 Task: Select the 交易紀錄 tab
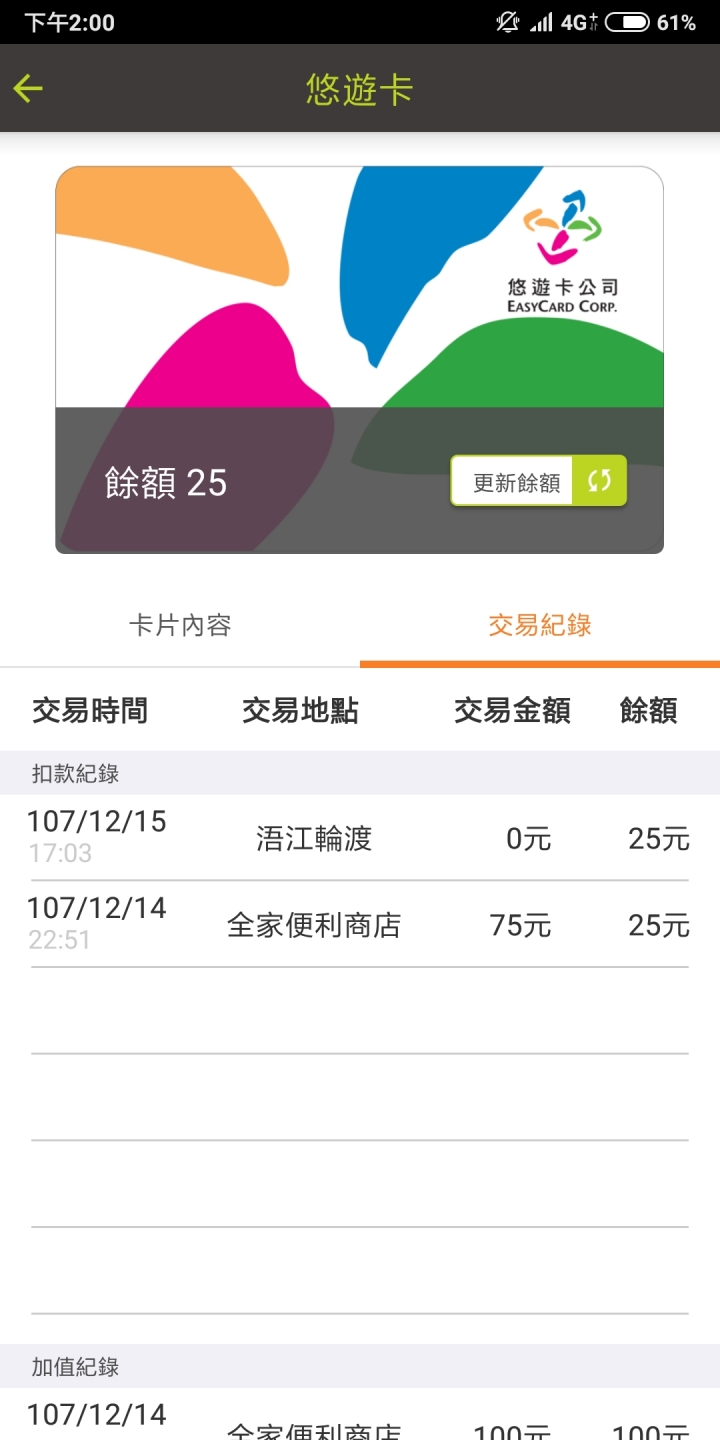(540, 626)
